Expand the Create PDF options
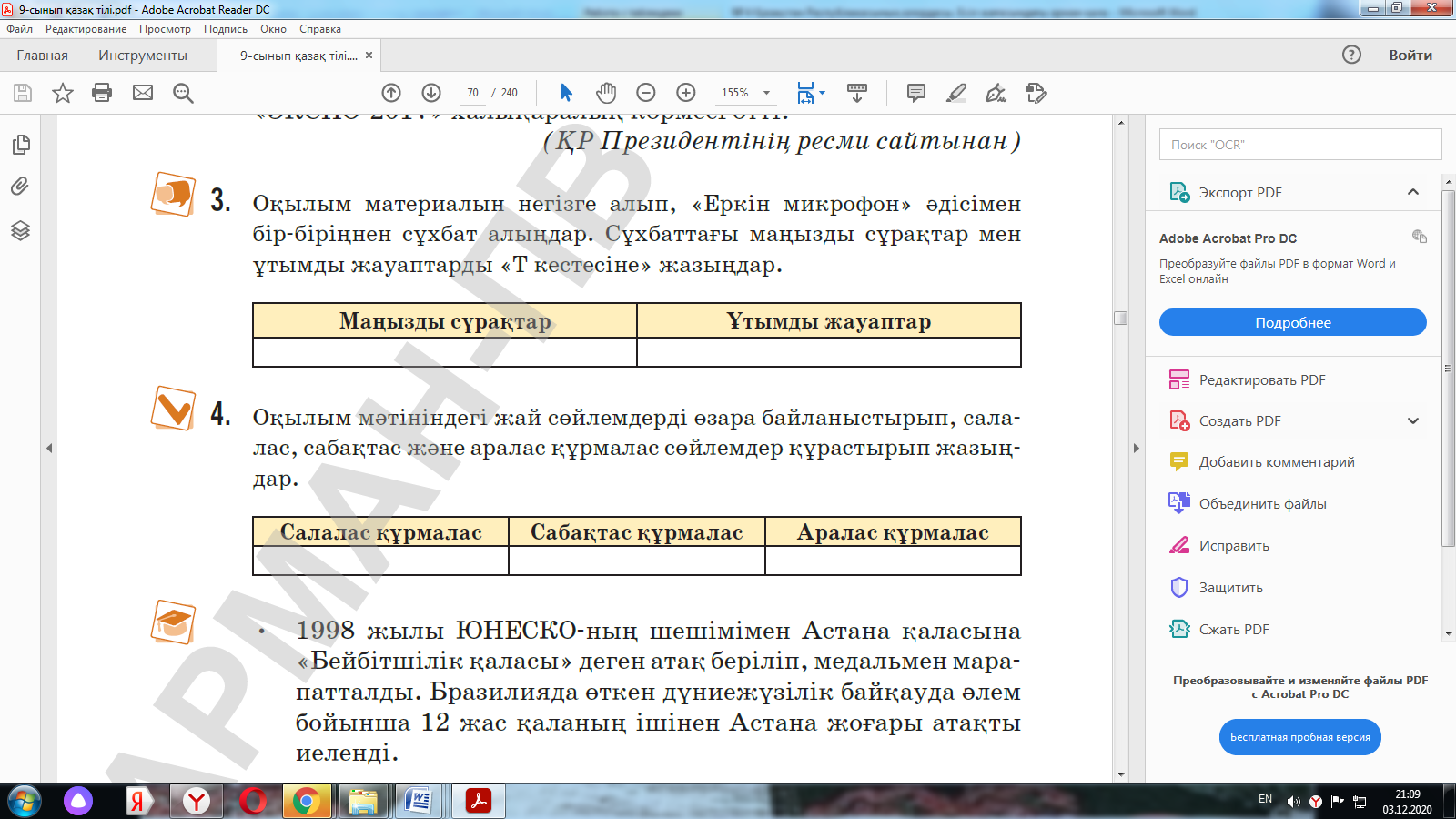 1412,421
